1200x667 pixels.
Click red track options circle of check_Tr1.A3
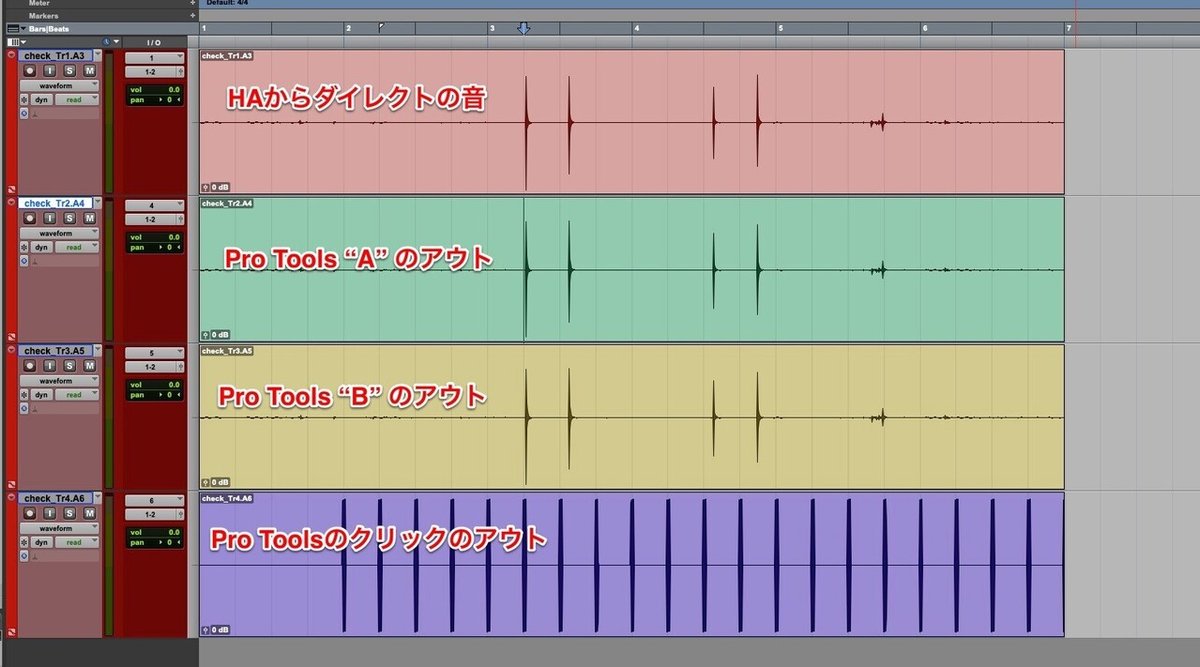point(11,55)
